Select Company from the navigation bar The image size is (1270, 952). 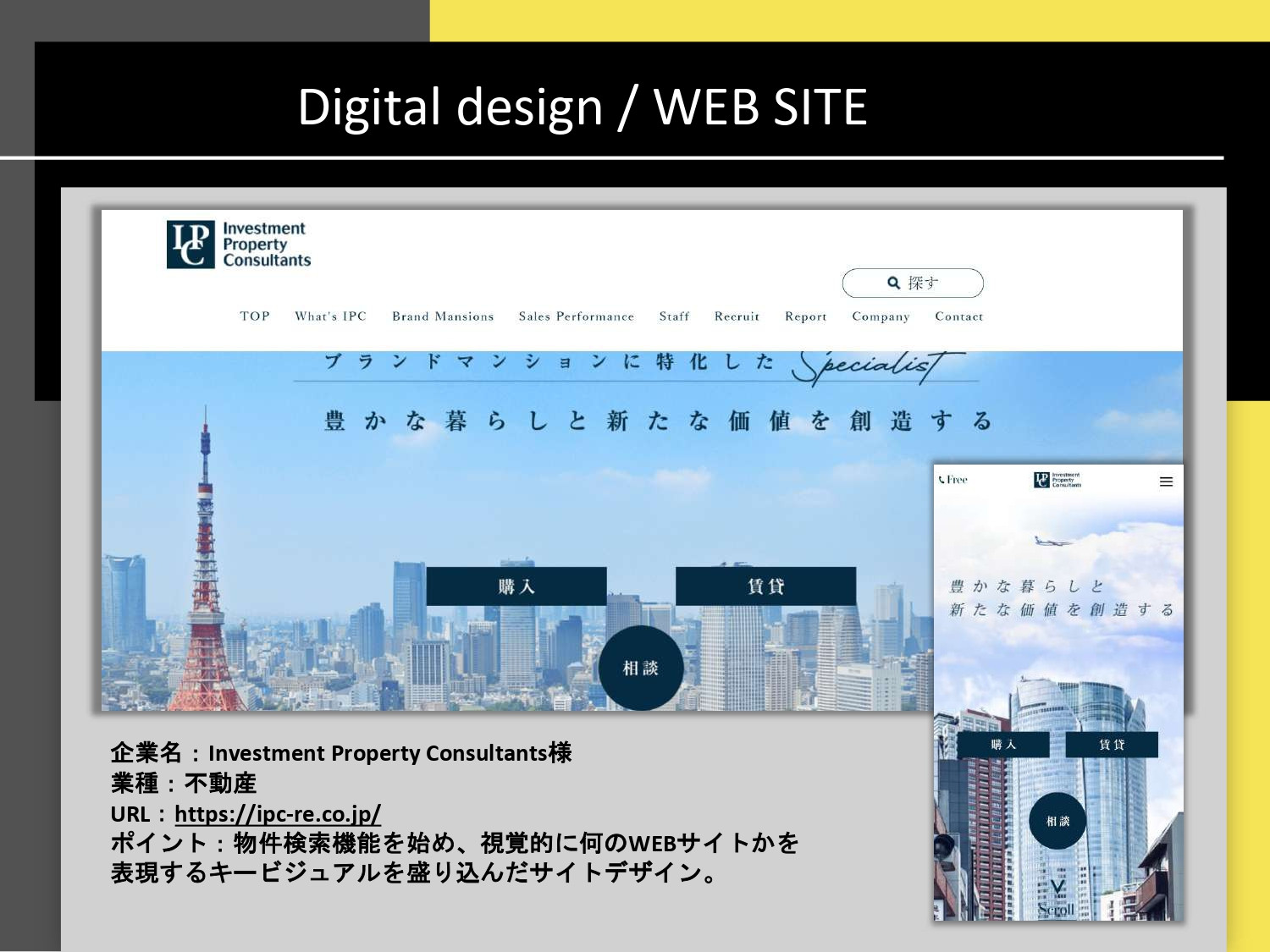(x=881, y=316)
